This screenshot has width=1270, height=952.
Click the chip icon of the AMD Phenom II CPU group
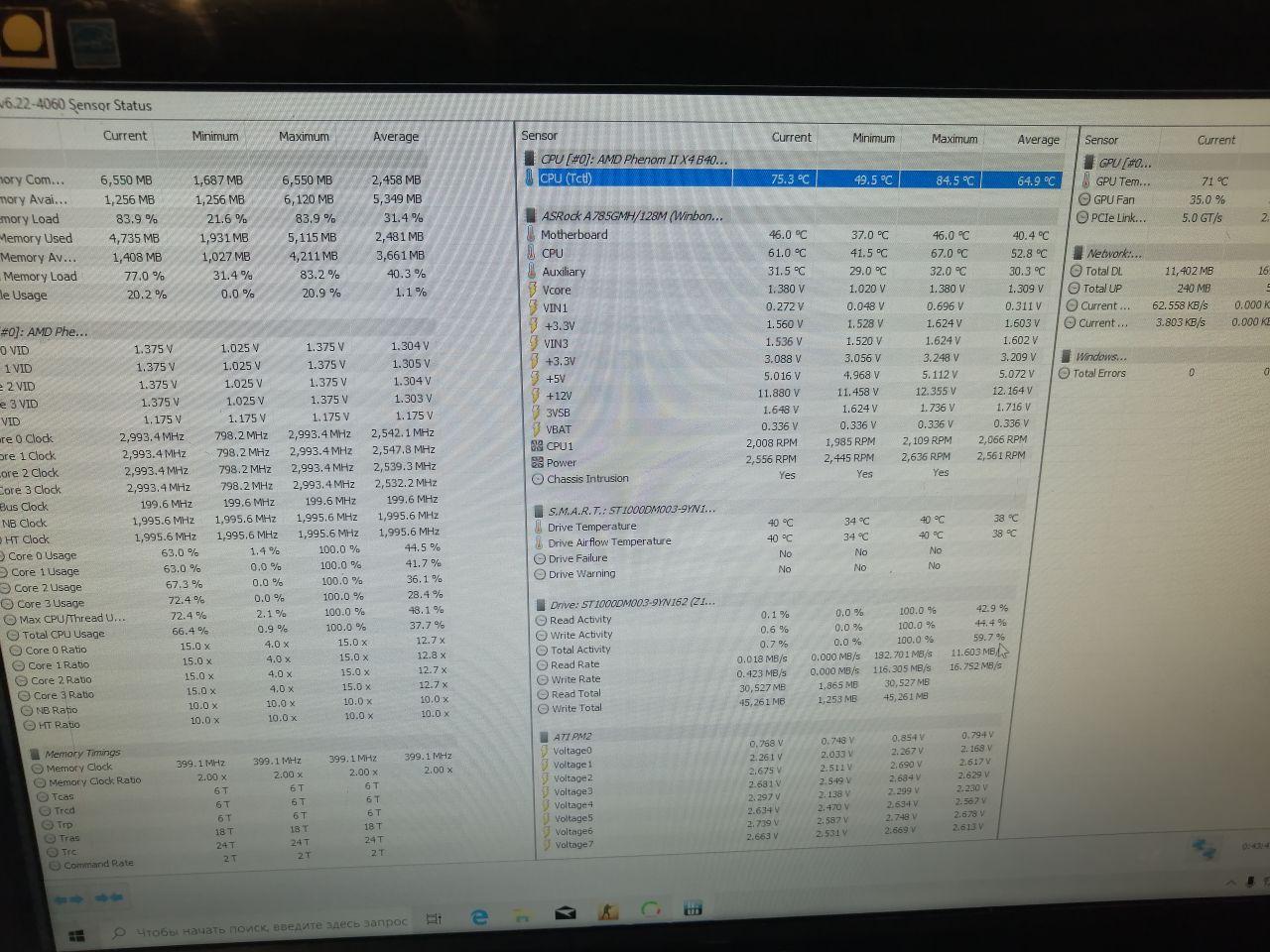(529, 159)
